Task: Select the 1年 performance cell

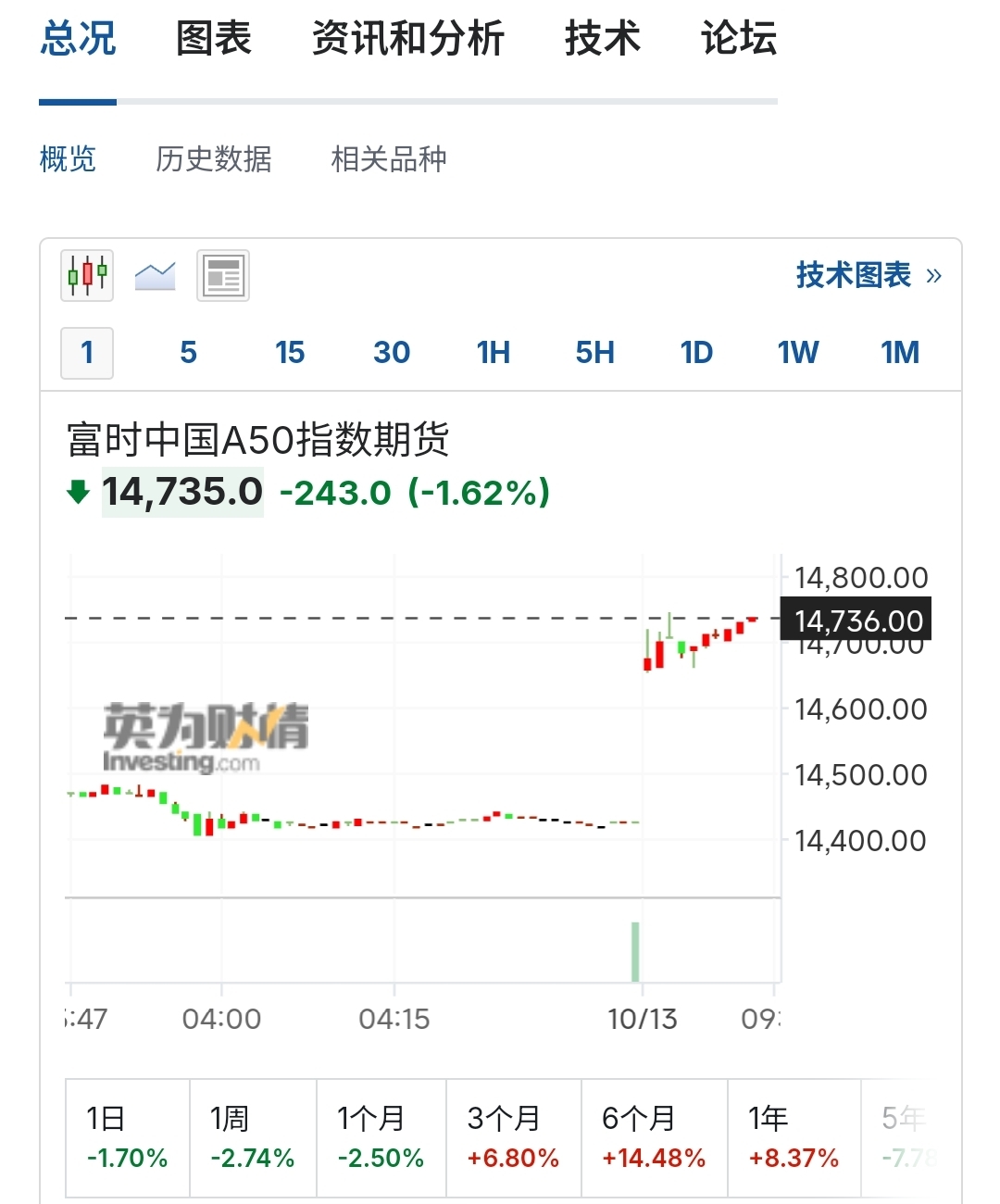Action: click(x=794, y=1138)
